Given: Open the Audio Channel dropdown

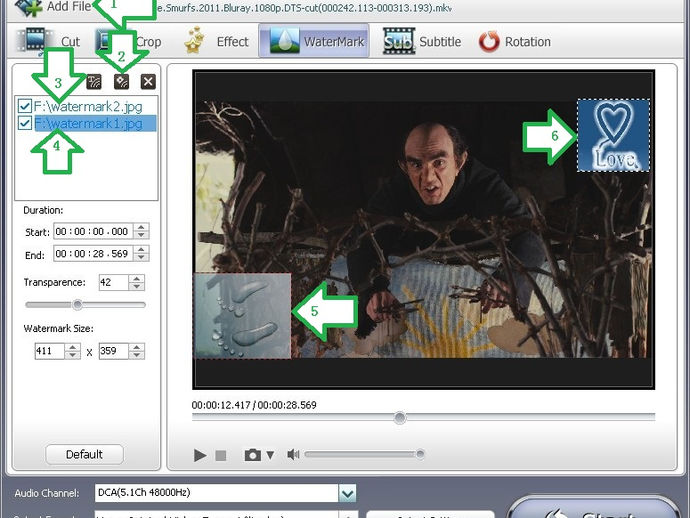Looking at the screenshot, I should point(347,493).
